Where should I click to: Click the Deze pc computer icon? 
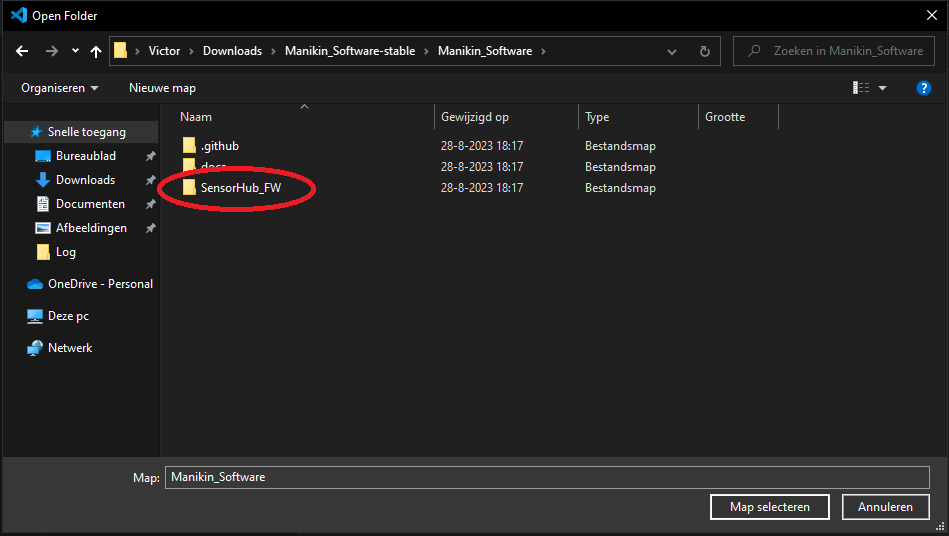click(x=35, y=316)
